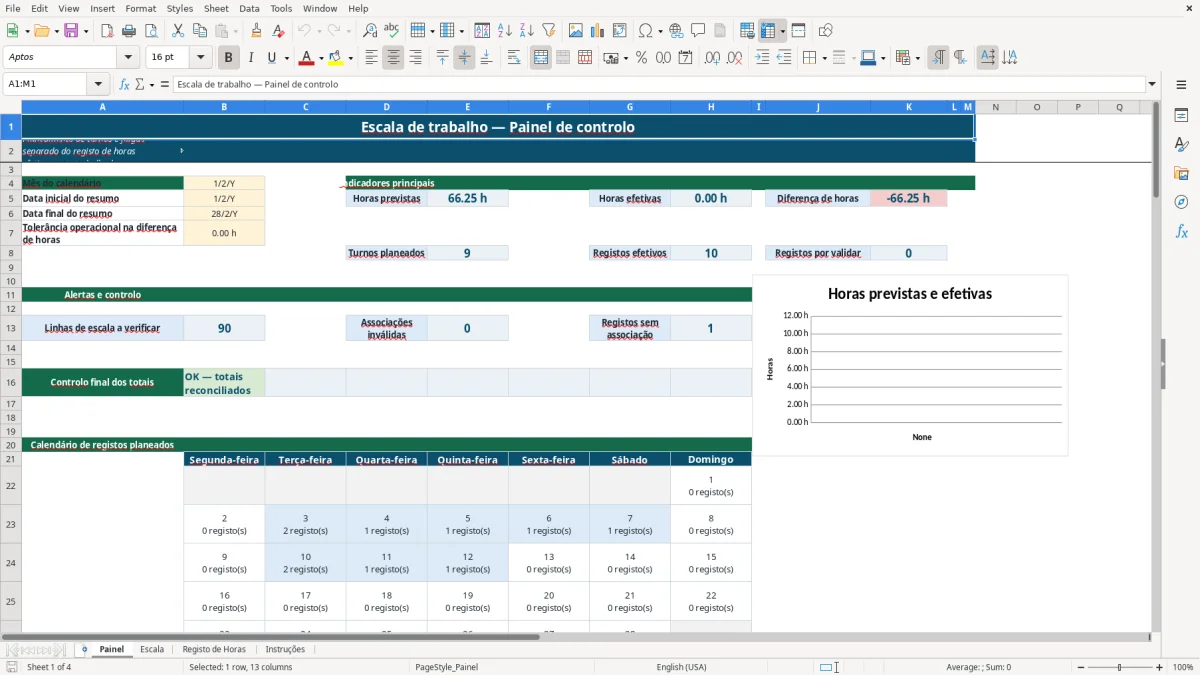Activate Clone Formatting paintbrush
Viewport: 1200px width, 675px height.
pyautogui.click(x=256, y=31)
